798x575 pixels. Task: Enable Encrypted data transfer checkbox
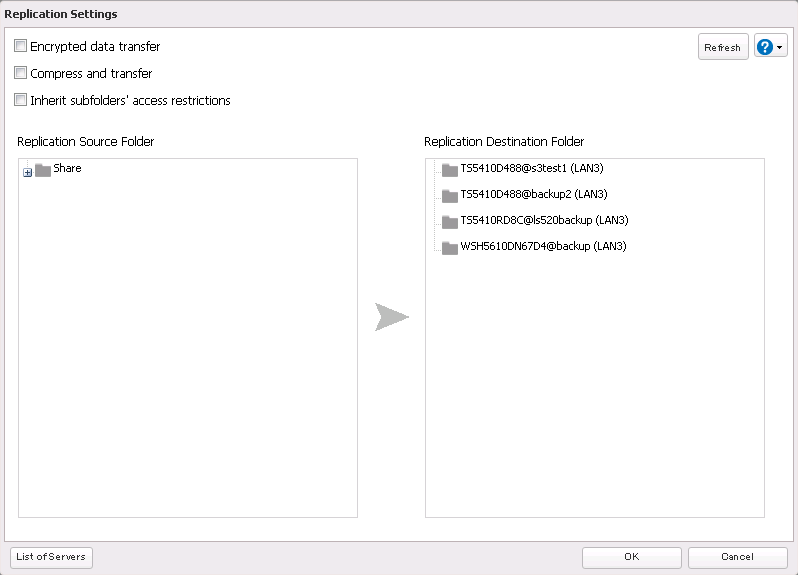tap(21, 46)
